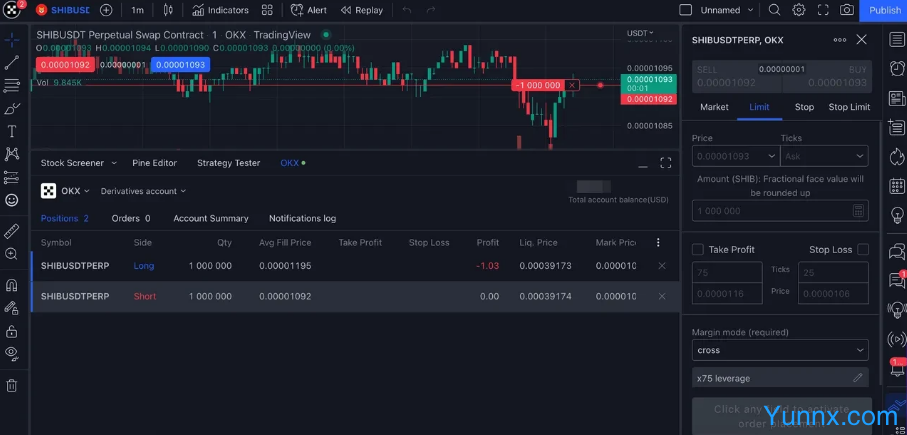The height and width of the screenshot is (435, 907).
Task: Select the Market order tab
Action: click(714, 107)
